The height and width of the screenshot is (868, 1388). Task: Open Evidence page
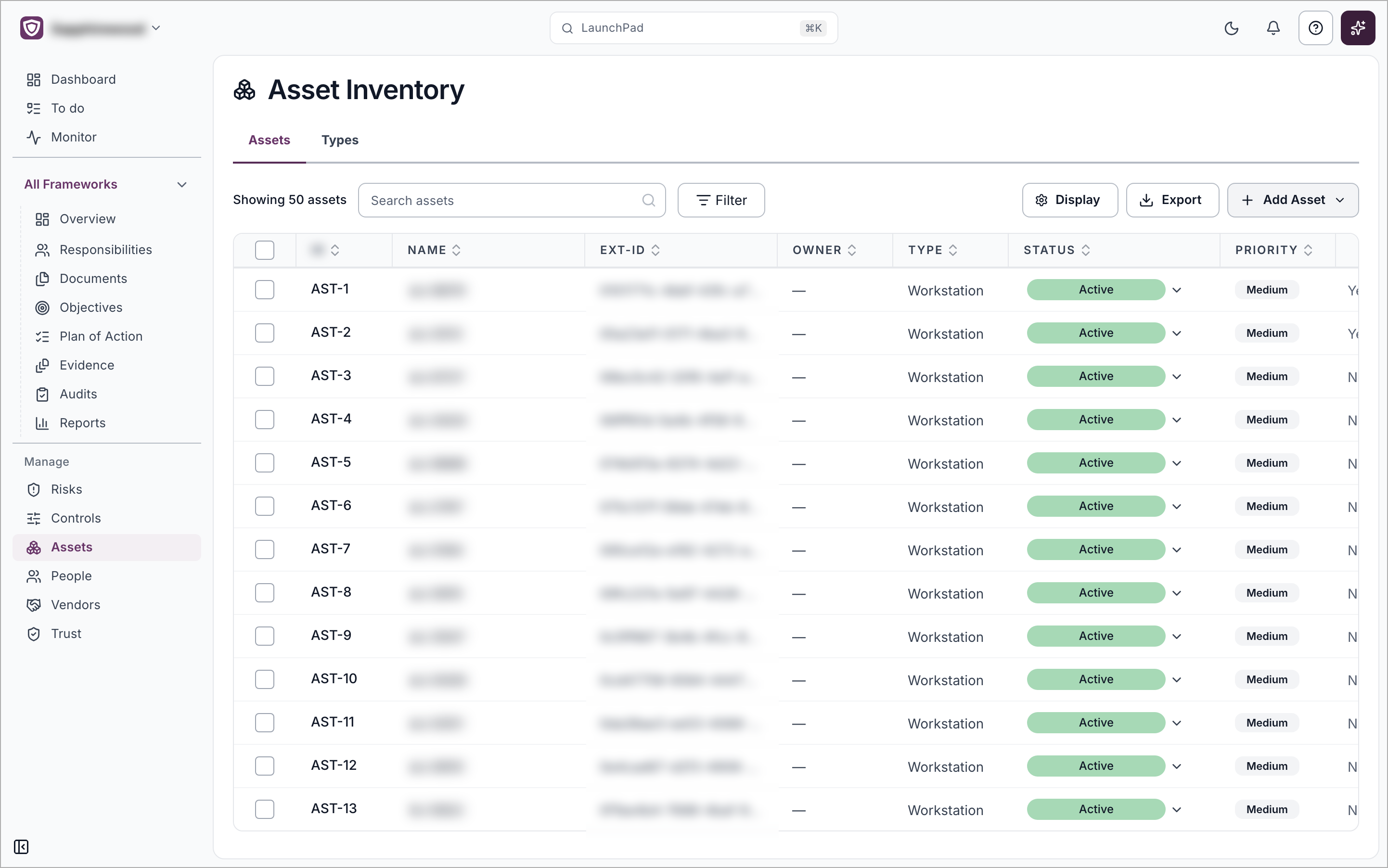coord(111,365)
